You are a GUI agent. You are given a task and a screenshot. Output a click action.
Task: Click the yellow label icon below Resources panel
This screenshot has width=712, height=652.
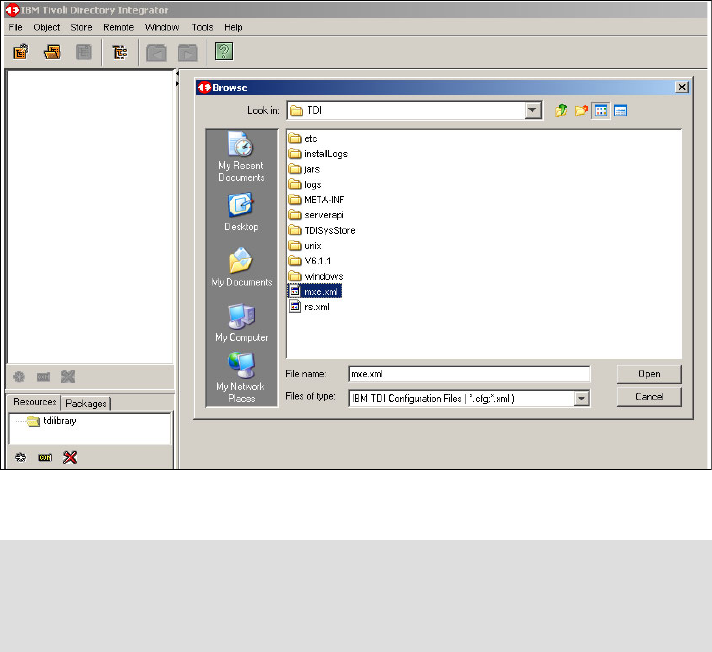coord(45,457)
